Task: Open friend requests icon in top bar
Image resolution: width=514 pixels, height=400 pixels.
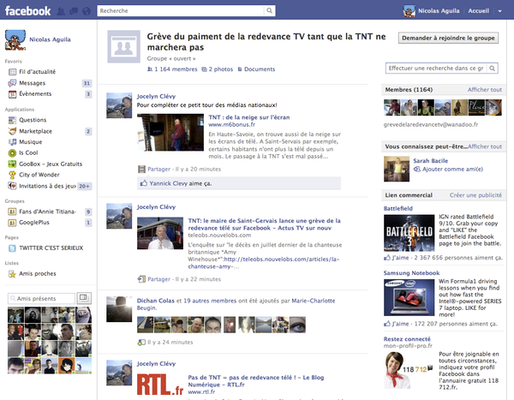Action: [61, 11]
